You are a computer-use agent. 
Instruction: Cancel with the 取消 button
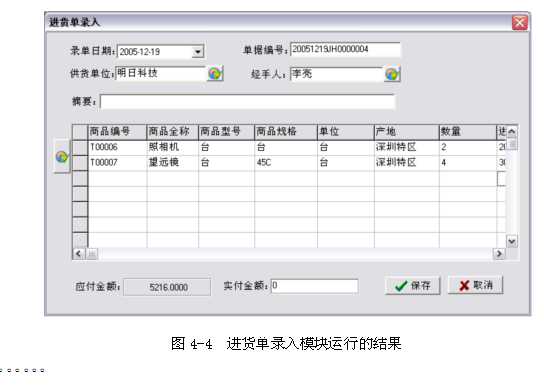coord(475,285)
